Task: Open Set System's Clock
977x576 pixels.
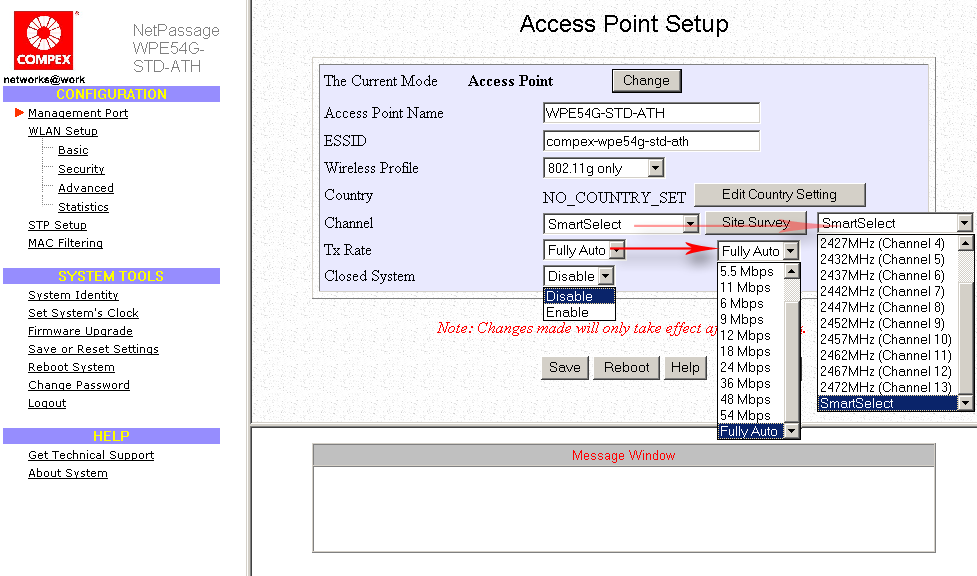Action: 83,313
